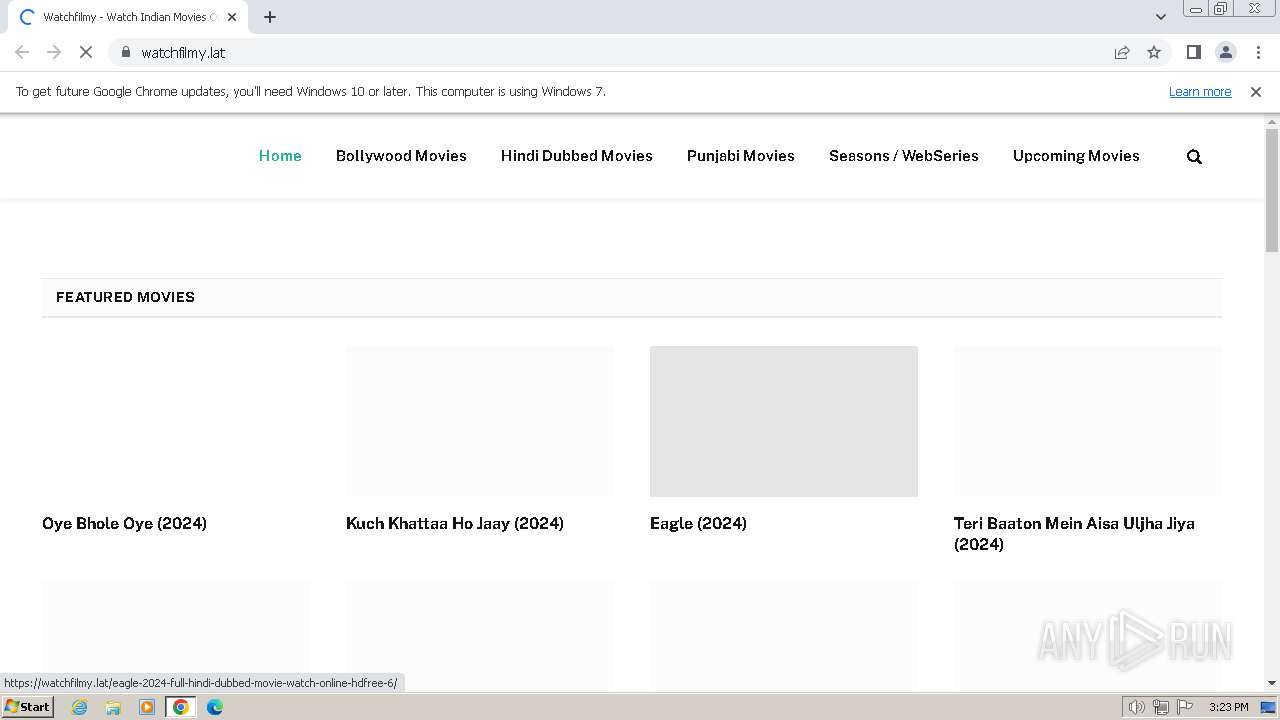The image size is (1280, 720).
Task: Launch Microsoft Edge from taskbar
Action: click(x=215, y=707)
